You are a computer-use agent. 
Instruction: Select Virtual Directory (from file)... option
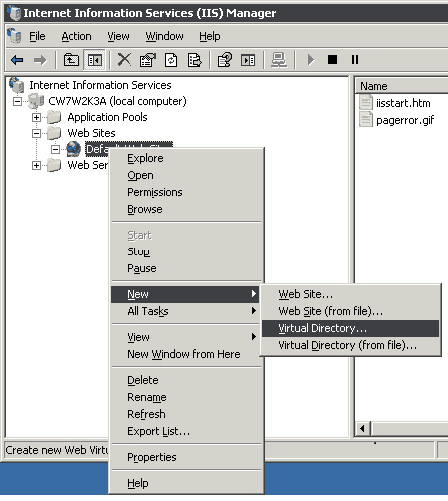[350, 345]
